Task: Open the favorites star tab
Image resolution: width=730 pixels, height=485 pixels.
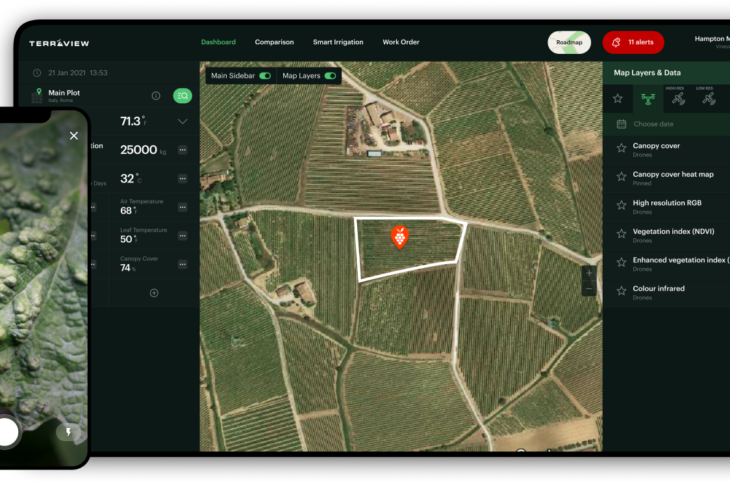Action: point(617,98)
